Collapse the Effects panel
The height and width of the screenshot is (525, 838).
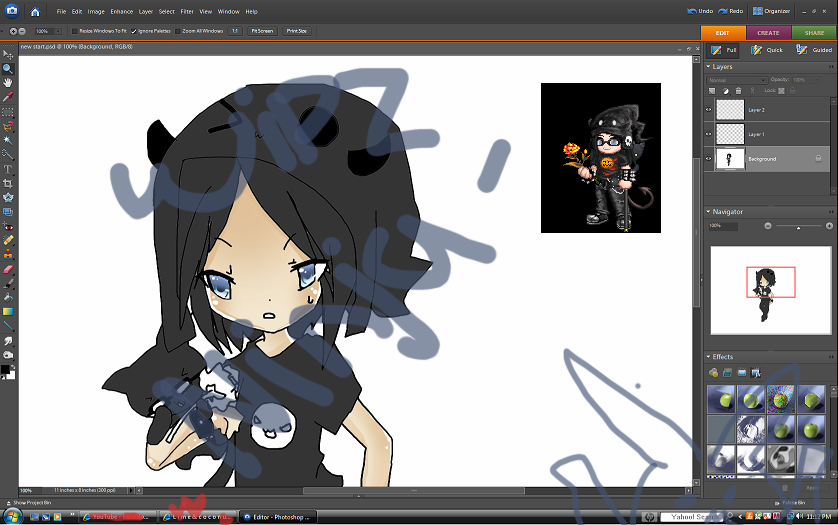coord(708,357)
